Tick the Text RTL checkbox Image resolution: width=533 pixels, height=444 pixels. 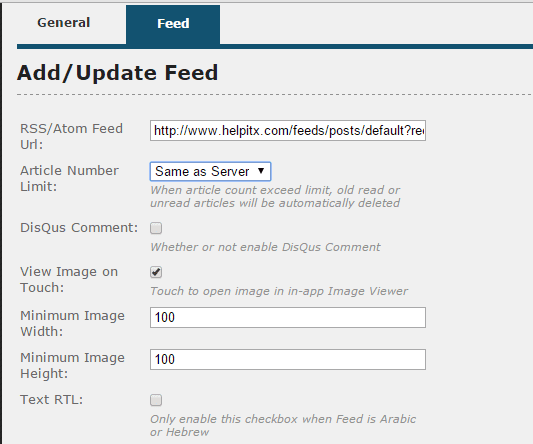(x=156, y=400)
